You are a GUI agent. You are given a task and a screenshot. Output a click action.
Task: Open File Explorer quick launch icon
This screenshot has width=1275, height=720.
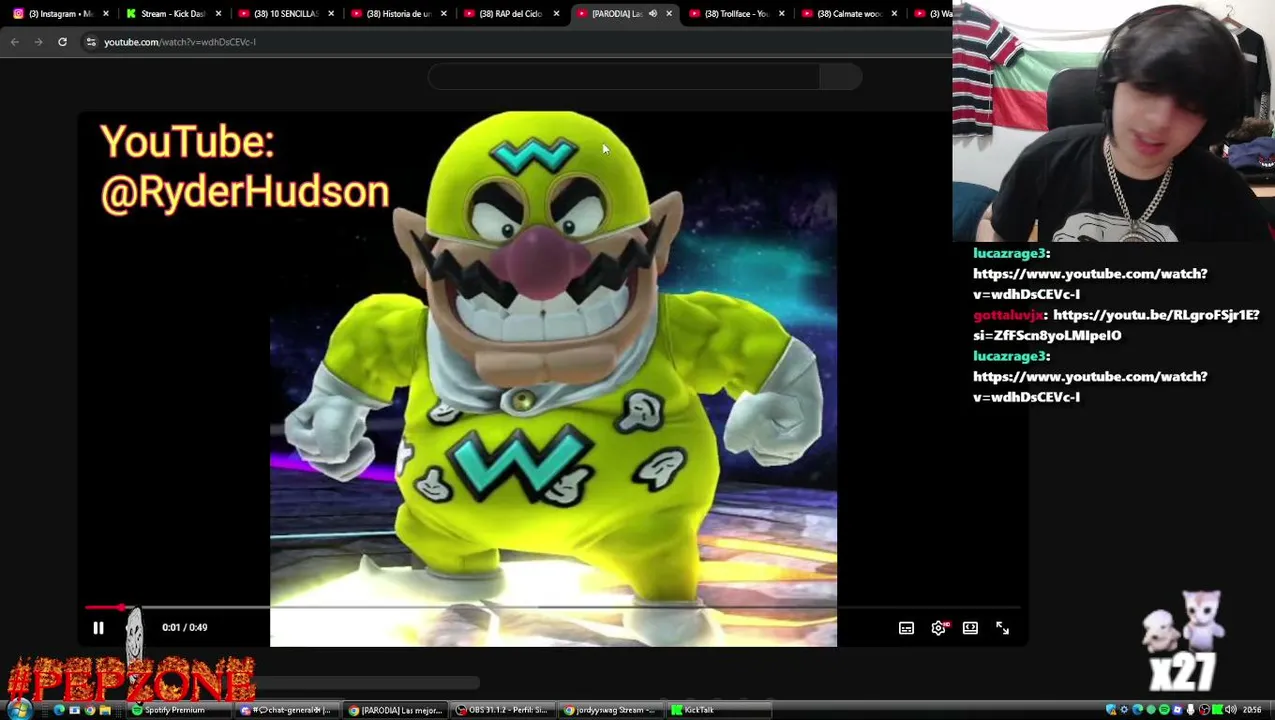(x=105, y=710)
